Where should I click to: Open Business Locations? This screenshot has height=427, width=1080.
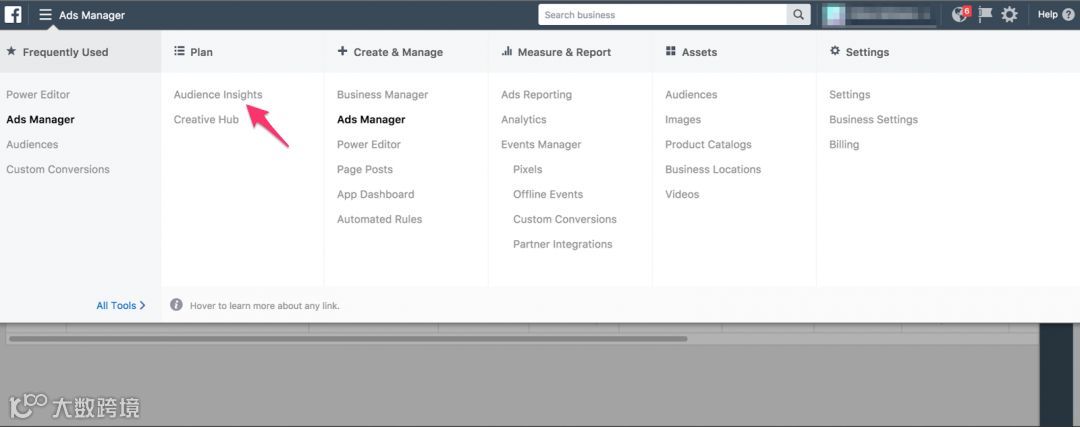[x=713, y=169]
